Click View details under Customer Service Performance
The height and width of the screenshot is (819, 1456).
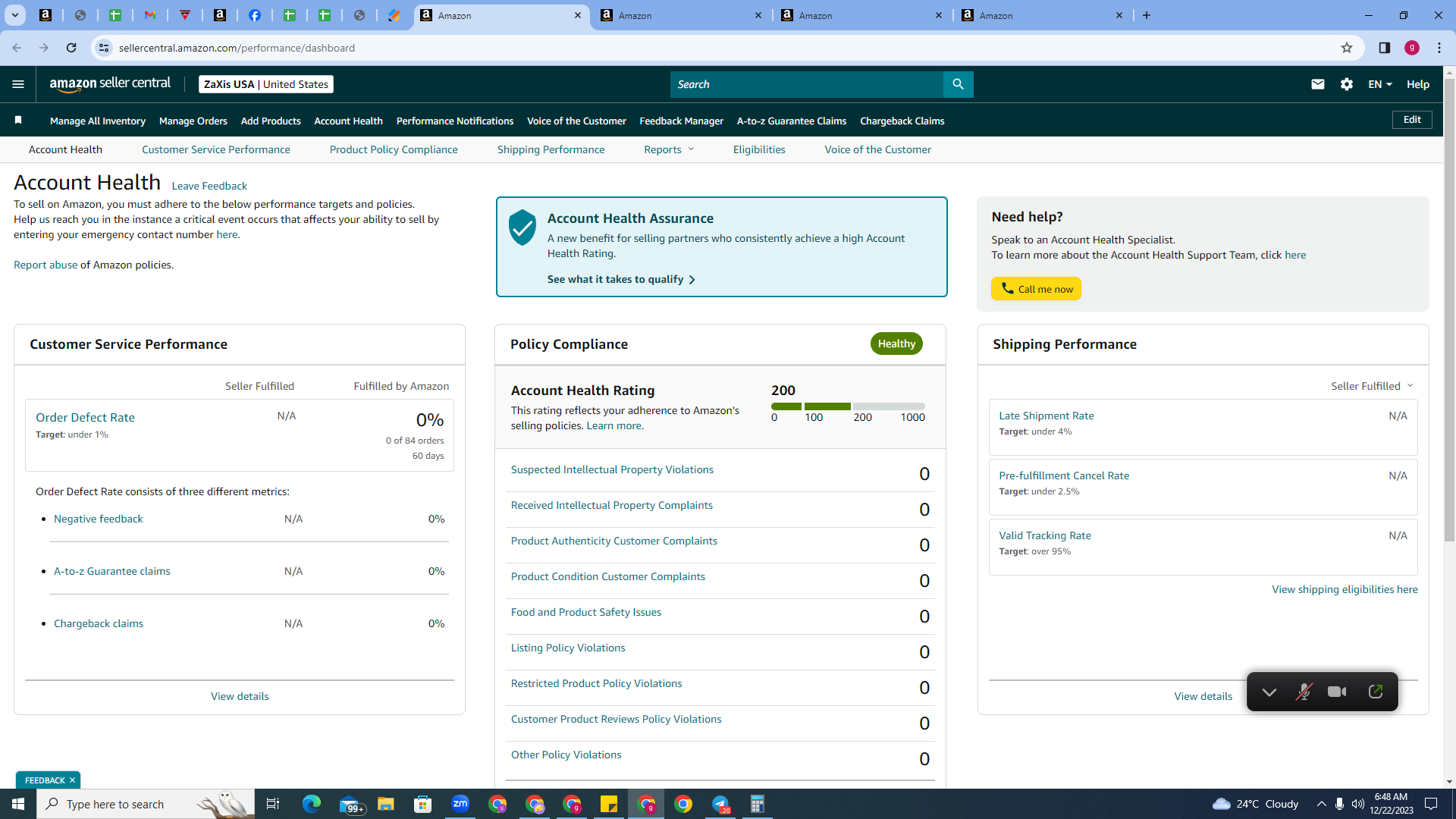240,696
